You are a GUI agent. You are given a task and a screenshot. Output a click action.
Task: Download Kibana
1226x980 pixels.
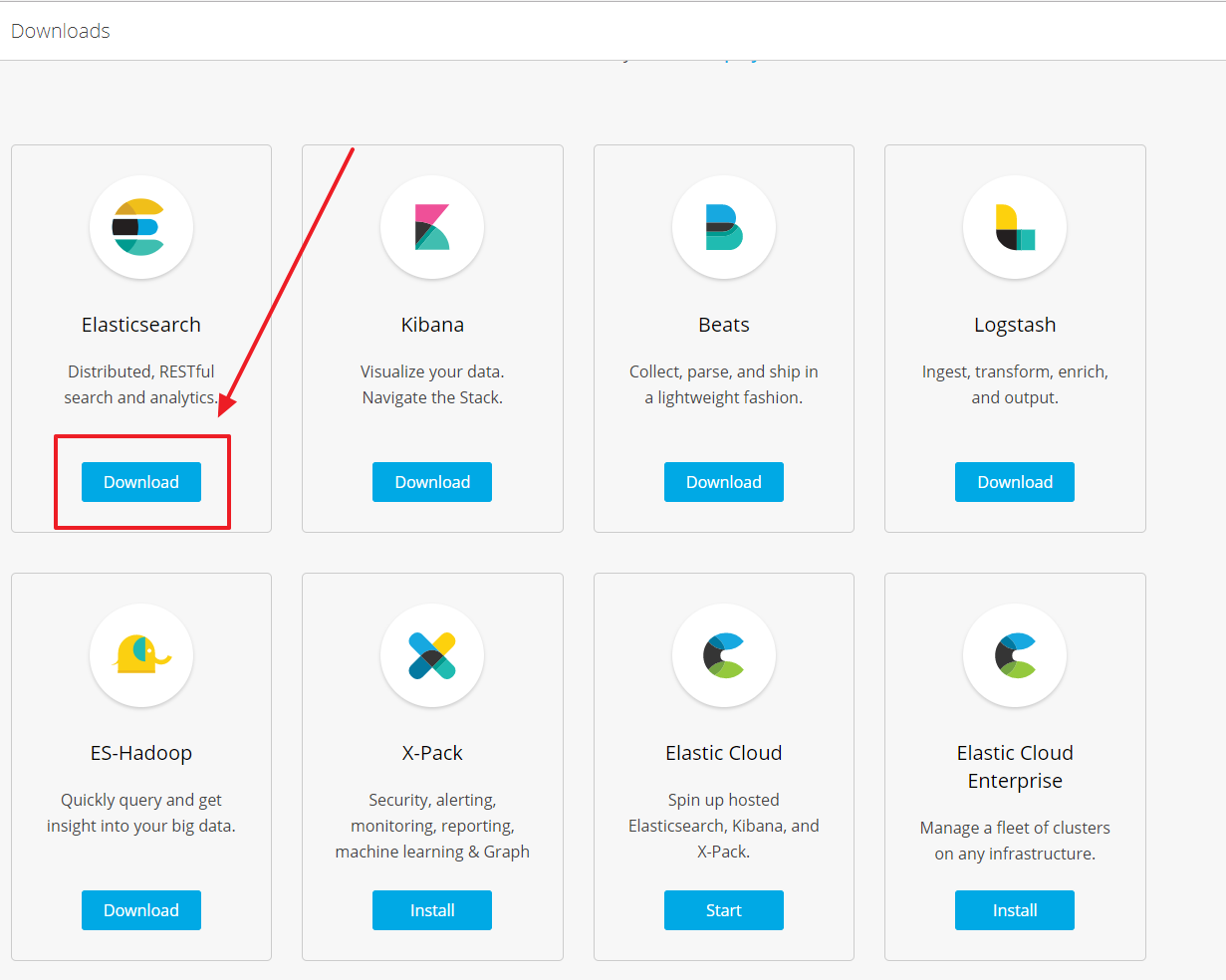(x=432, y=482)
